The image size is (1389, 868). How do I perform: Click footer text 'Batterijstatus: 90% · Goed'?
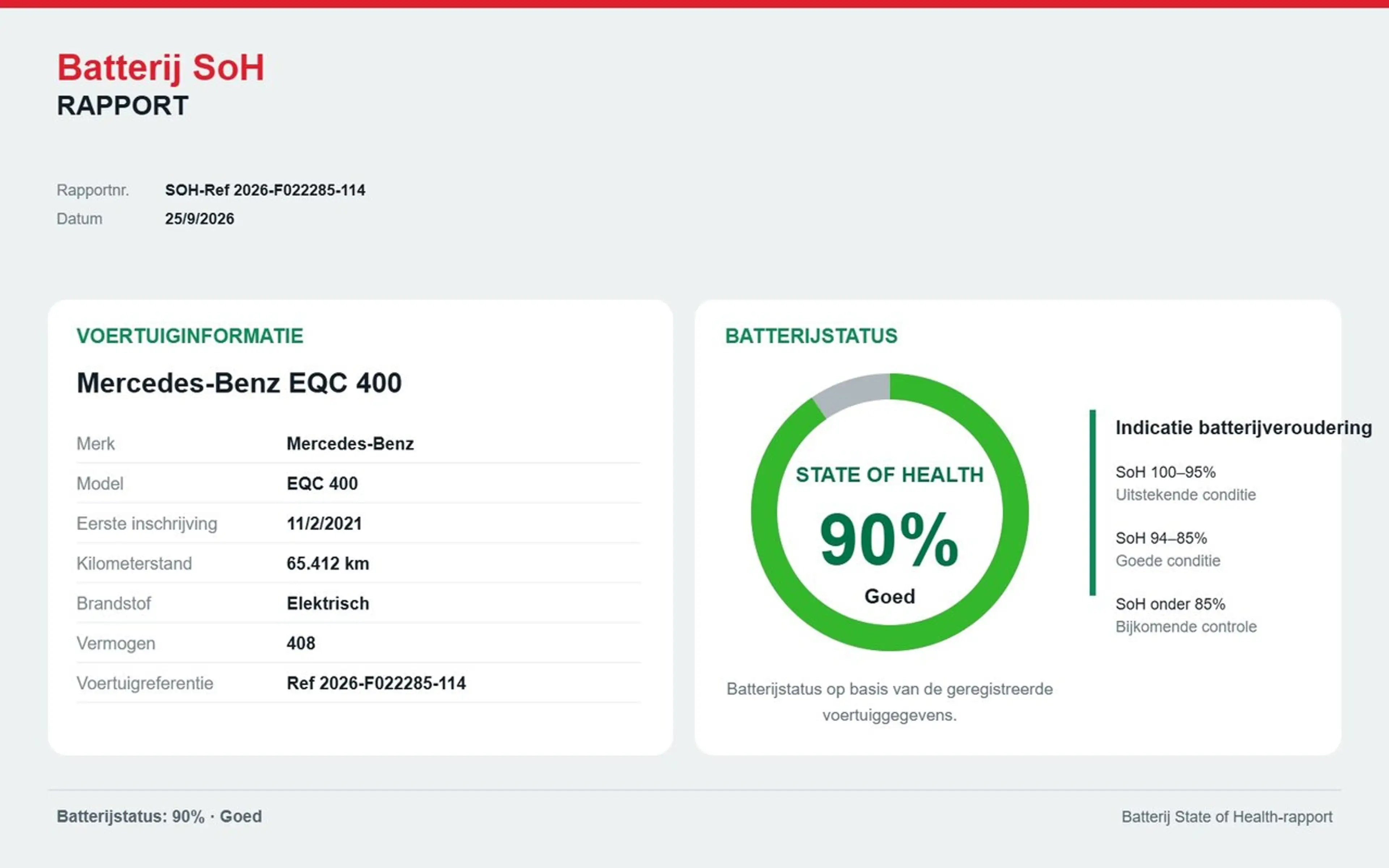click(160, 816)
